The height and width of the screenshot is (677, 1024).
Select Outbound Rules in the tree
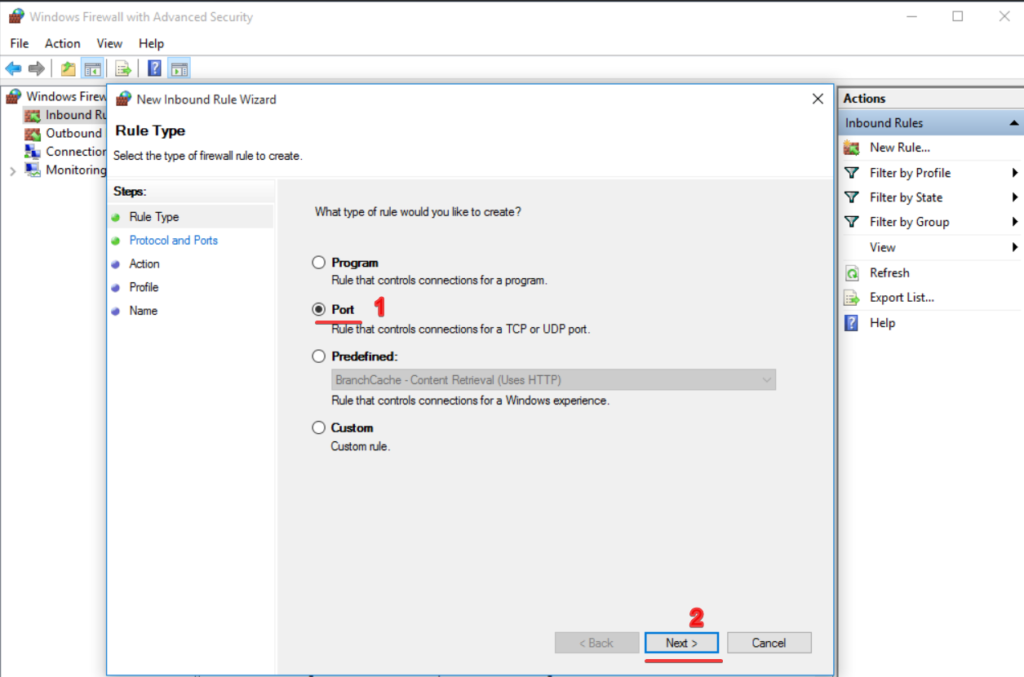pyautogui.click(x=74, y=133)
